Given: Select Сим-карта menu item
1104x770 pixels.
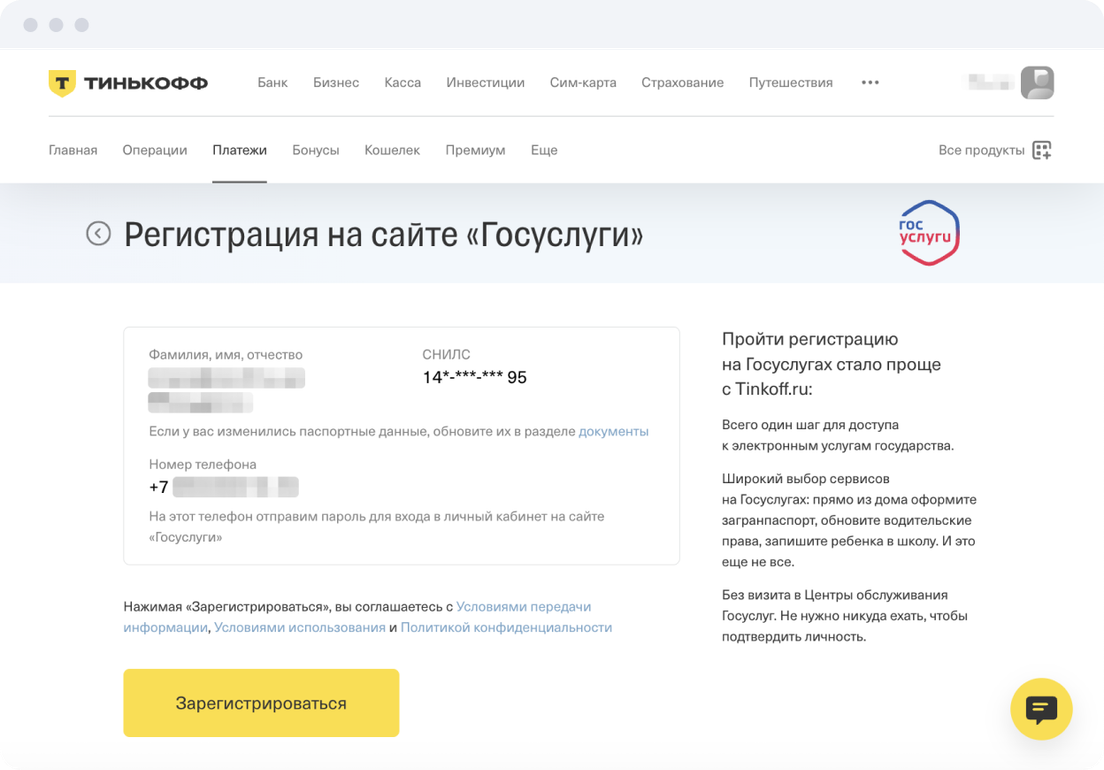Looking at the screenshot, I should tap(583, 82).
